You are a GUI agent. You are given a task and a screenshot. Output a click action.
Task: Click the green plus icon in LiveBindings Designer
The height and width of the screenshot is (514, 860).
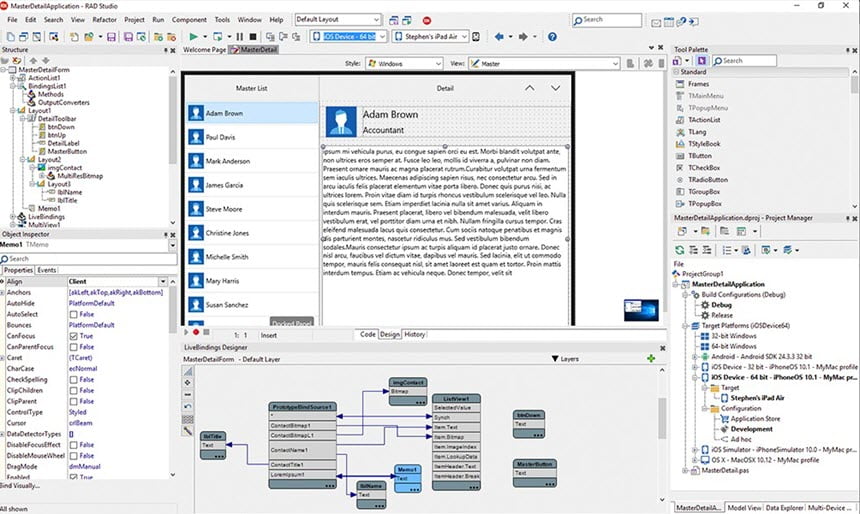[x=651, y=358]
